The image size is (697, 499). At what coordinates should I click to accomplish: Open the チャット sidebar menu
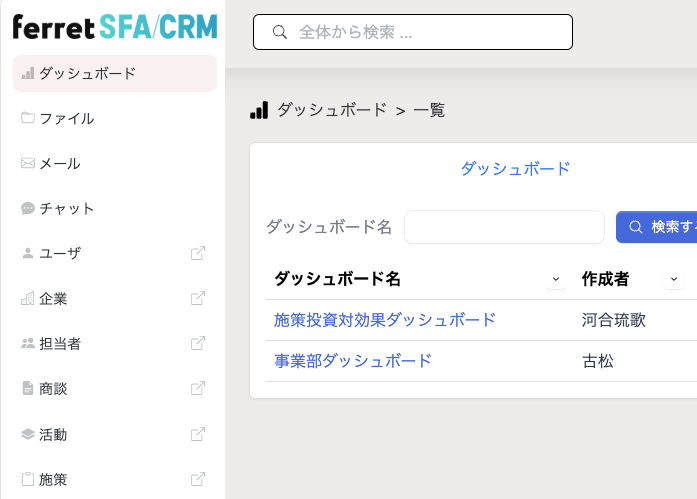pyautogui.click(x=115, y=208)
